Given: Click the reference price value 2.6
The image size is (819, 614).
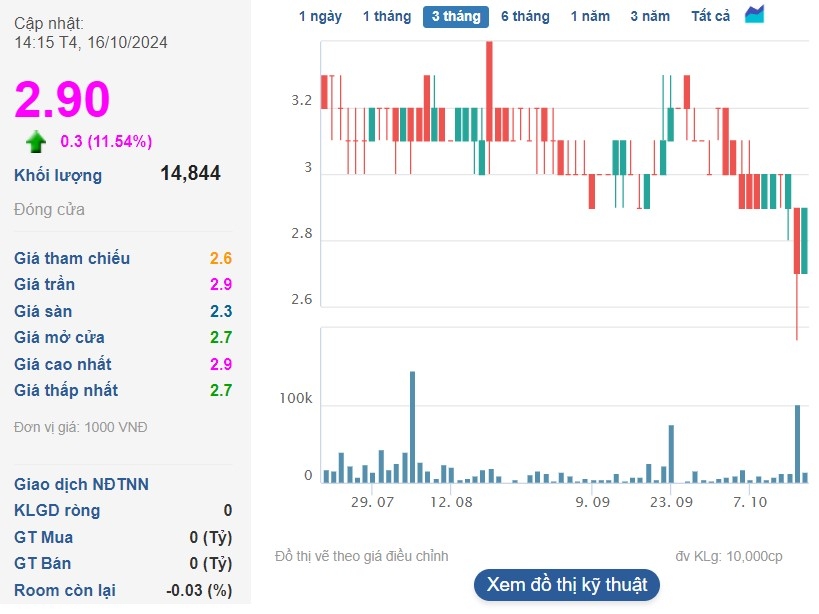Looking at the screenshot, I should 221,258.
